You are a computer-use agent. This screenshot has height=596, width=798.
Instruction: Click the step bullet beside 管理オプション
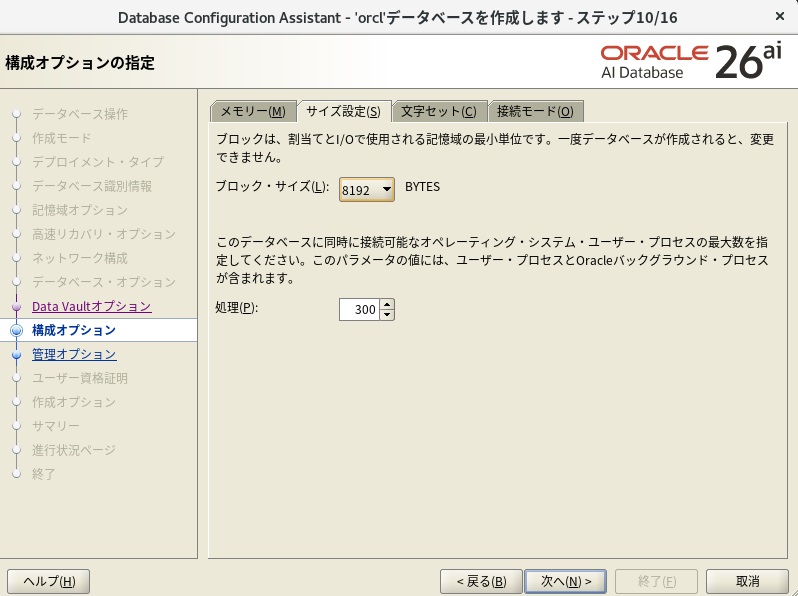click(x=17, y=355)
